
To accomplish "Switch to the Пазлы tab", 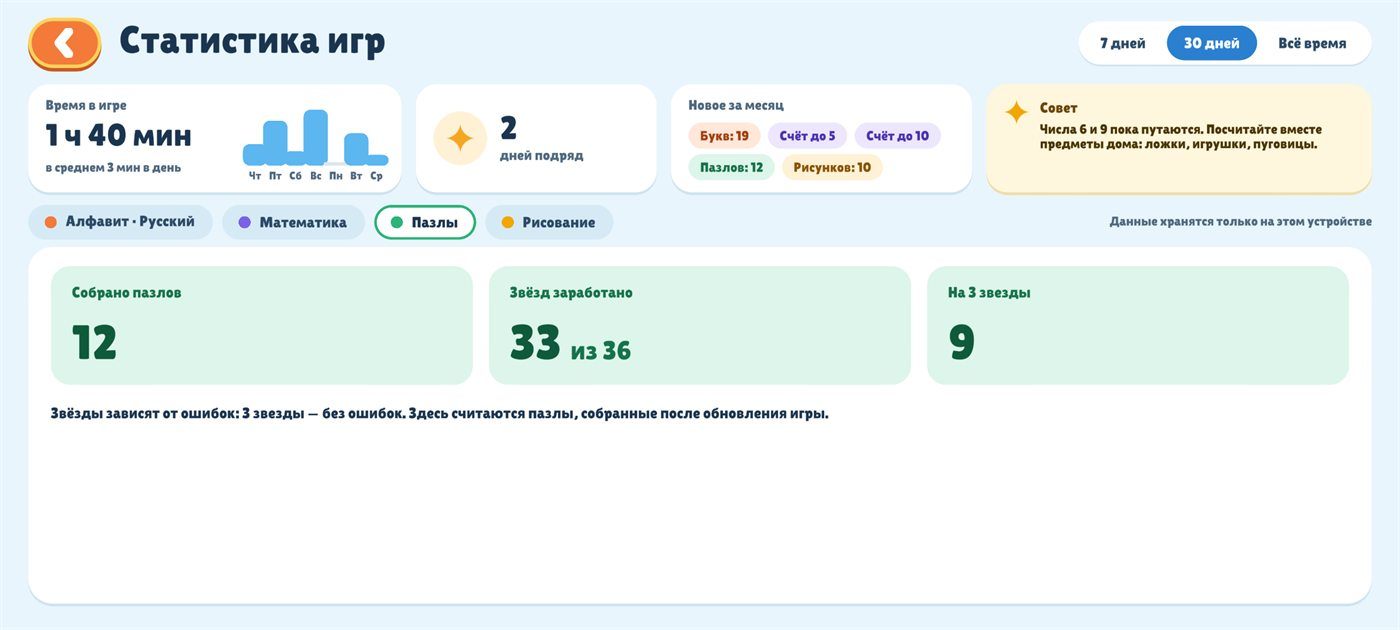I will click(x=424, y=222).
